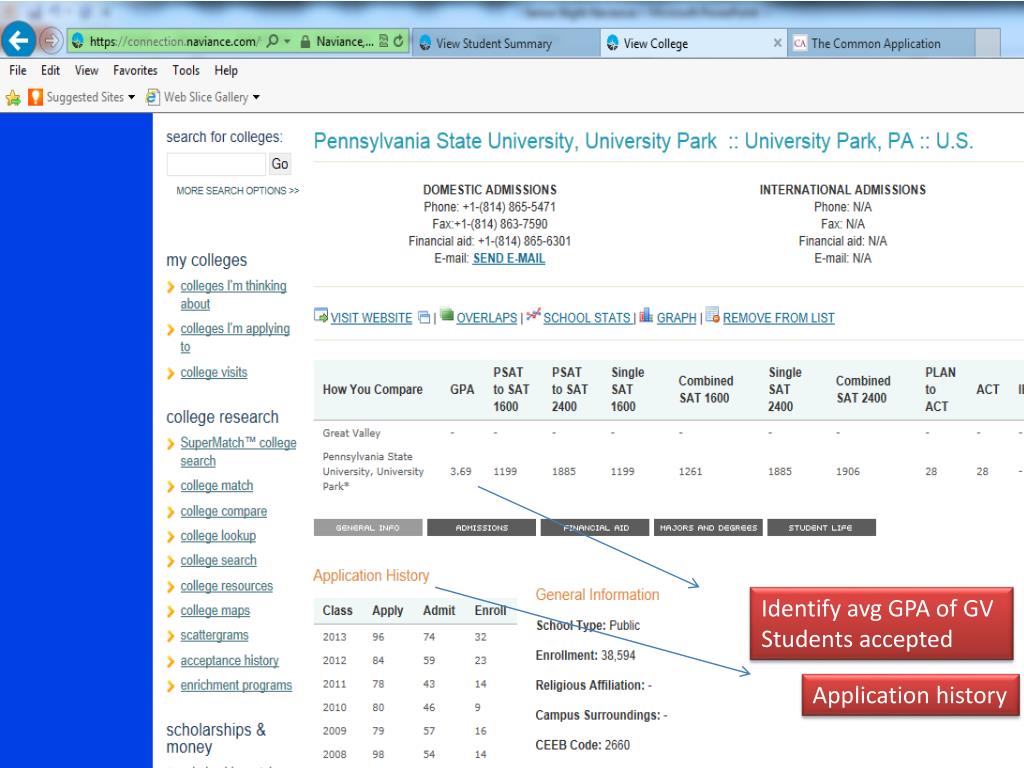Open the Tools menu
Image resolution: width=1024 pixels, height=768 pixels.
(x=186, y=71)
